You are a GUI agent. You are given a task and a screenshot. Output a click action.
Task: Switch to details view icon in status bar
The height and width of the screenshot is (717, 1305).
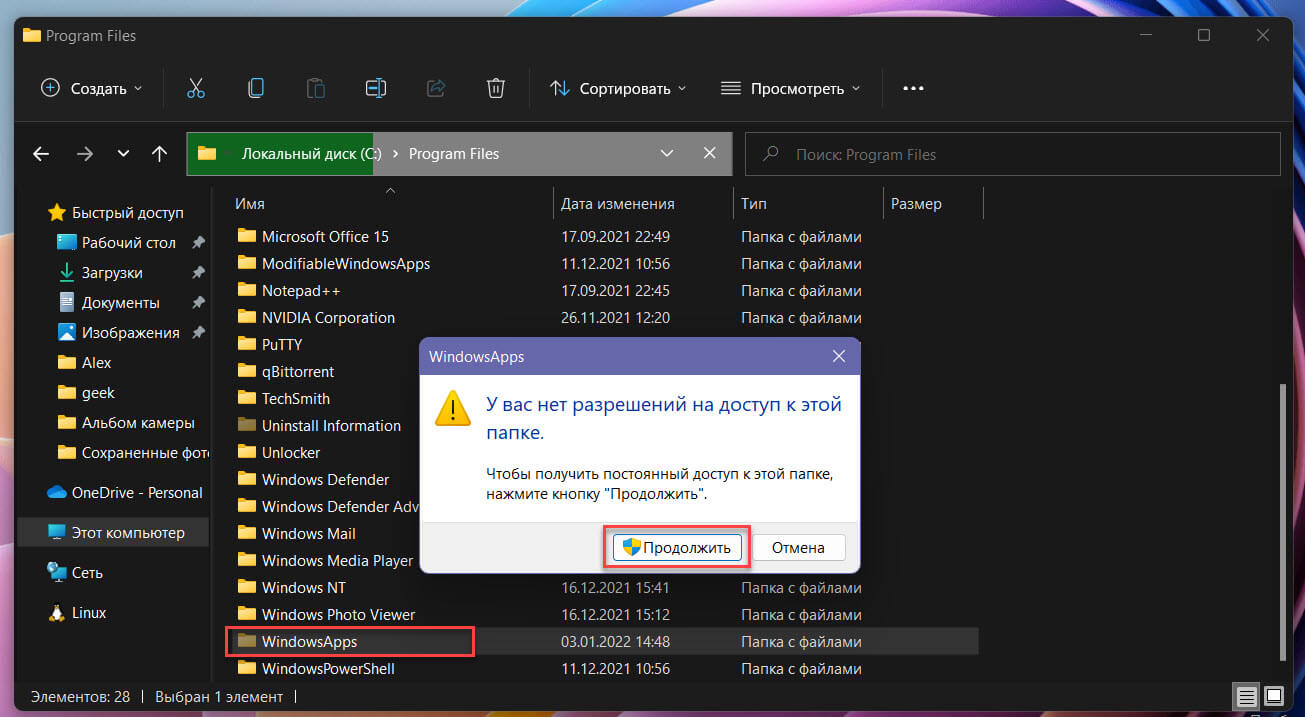click(1246, 696)
